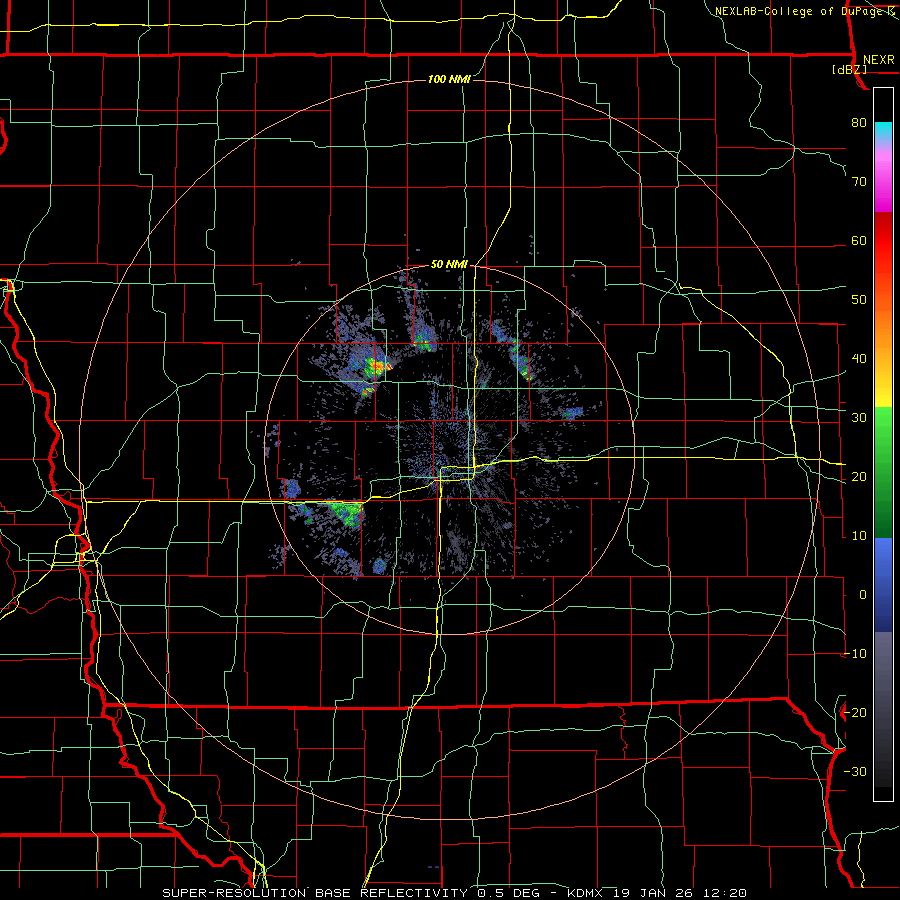The width and height of the screenshot is (900, 900).
Task: Click the -30 dBZ scale value
Action: coord(855,772)
